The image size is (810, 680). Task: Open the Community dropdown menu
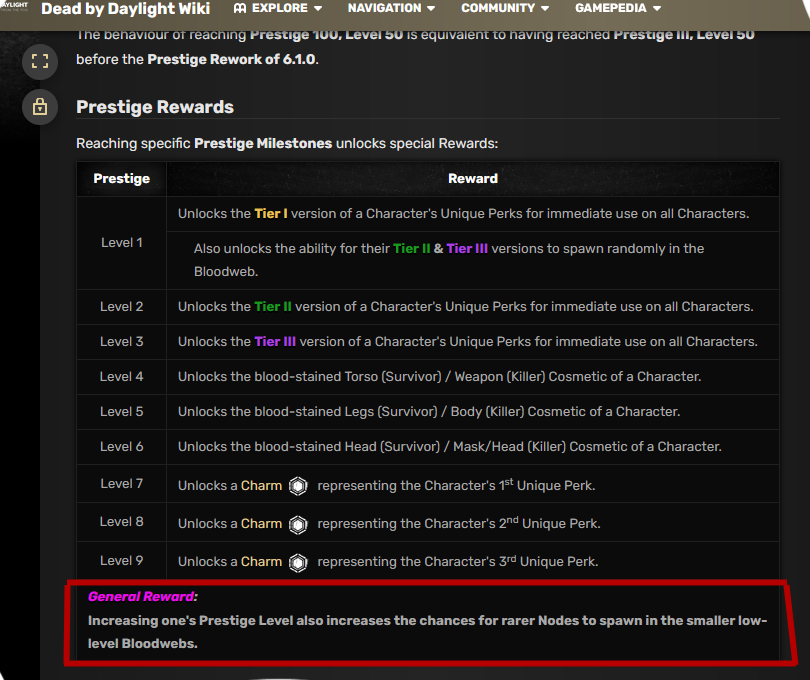[505, 8]
